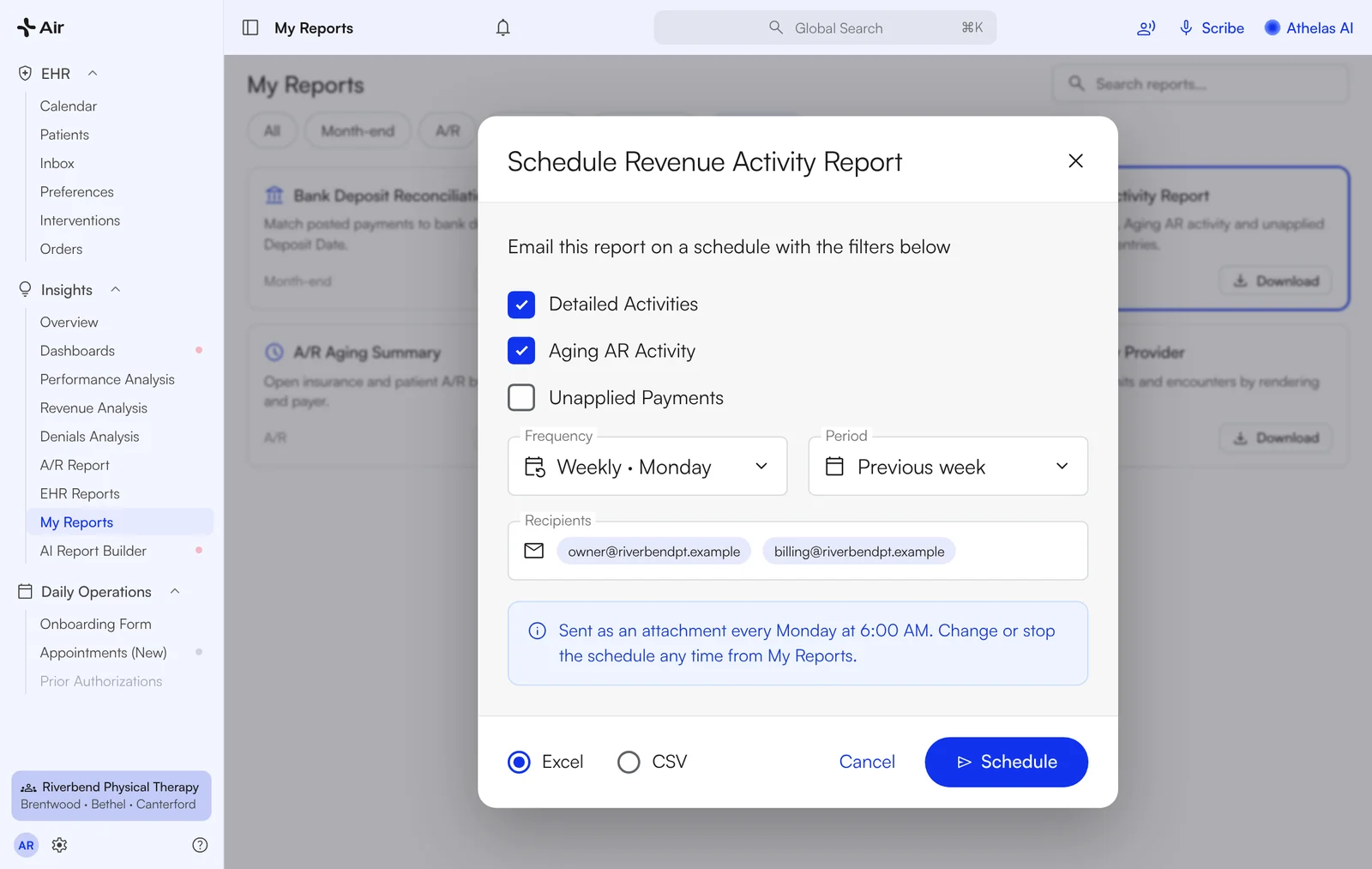Click Download on the Provider report card
The width and height of the screenshot is (1372, 869).
point(1276,438)
